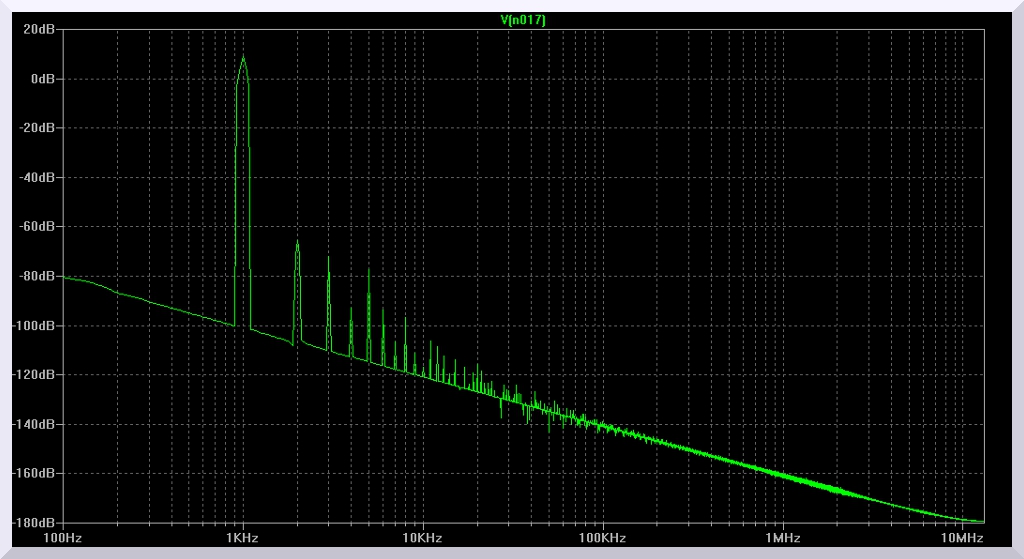Click the 100KHz frequency axis label
Screen dimensions: 1024x559
coord(602,538)
